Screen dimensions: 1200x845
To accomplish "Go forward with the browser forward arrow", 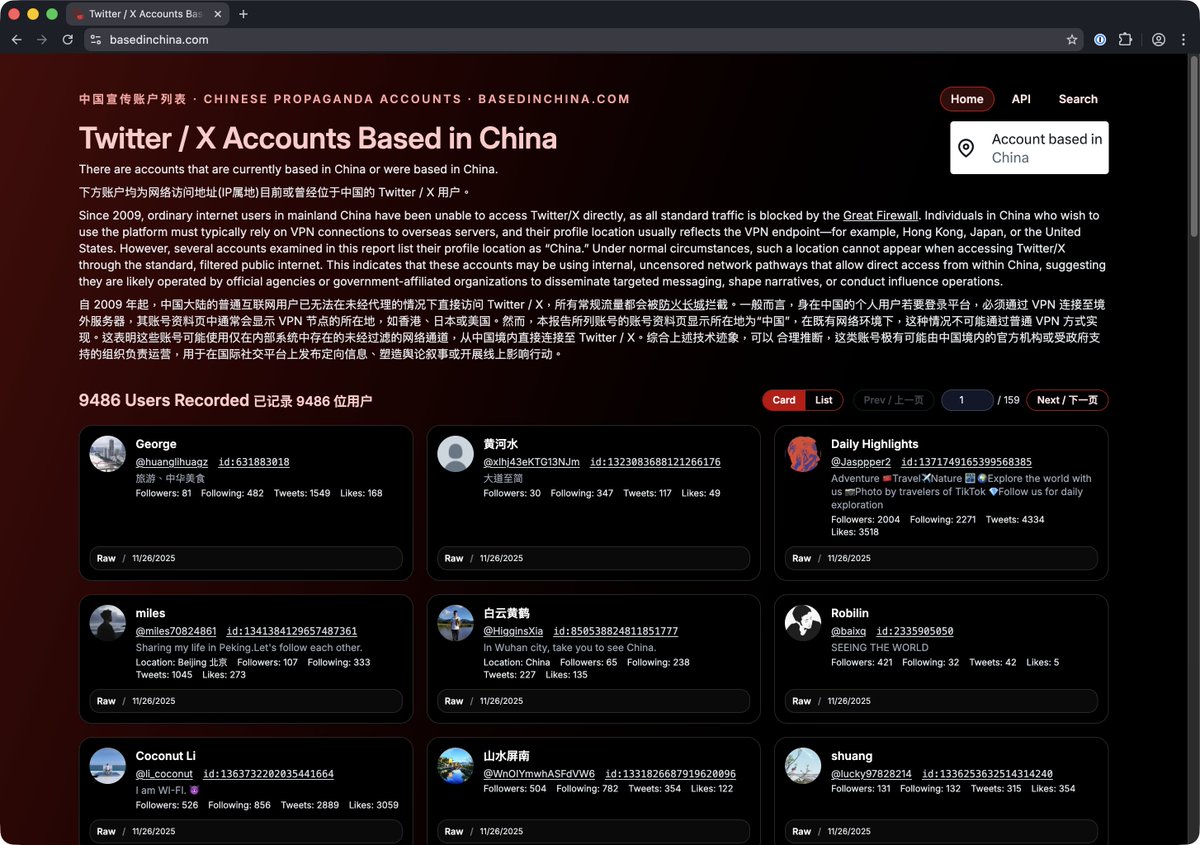I will (x=41, y=39).
